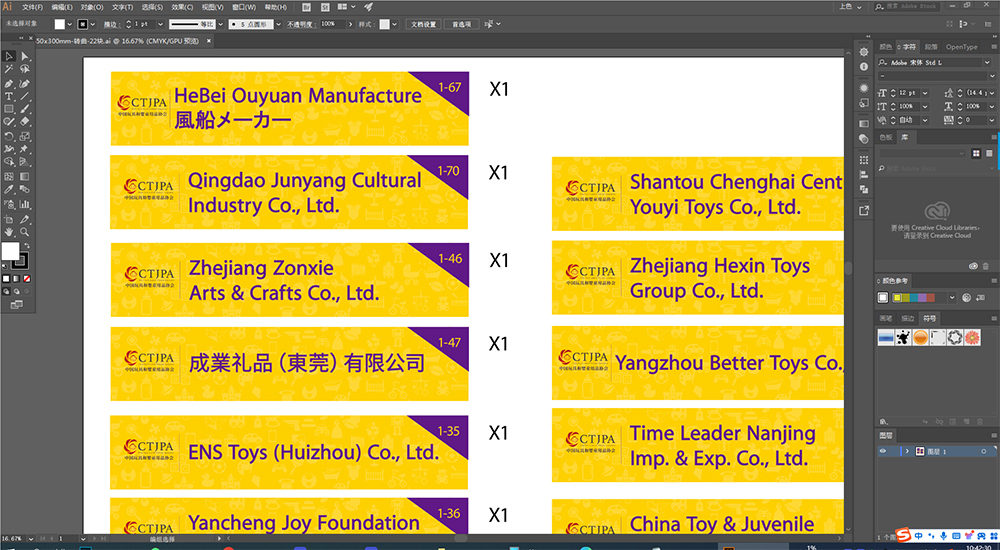Screen dimensions: 1000x550
Task: Choose Draw Normal mode
Action: tap(6, 292)
